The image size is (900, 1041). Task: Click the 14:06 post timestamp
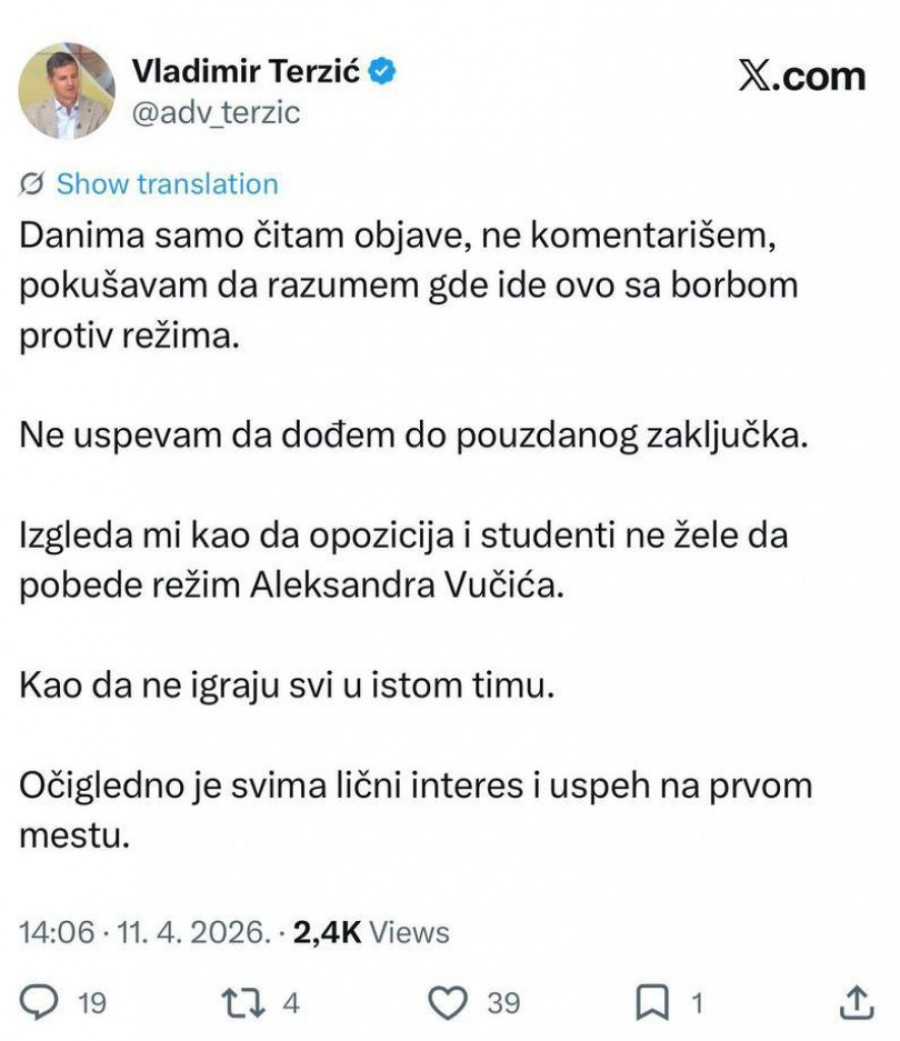pyautogui.click(x=55, y=932)
